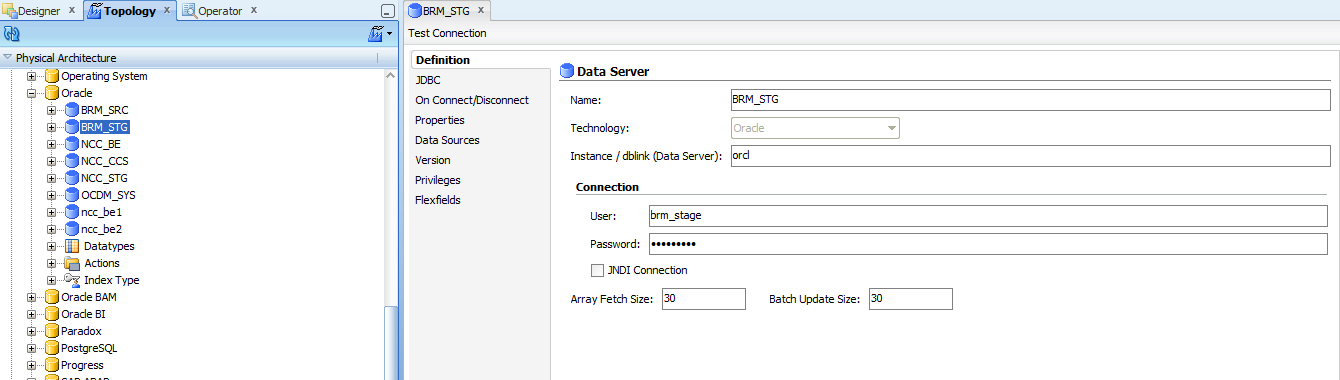
Task: Click the Test Connection button
Action: pyautogui.click(x=447, y=33)
